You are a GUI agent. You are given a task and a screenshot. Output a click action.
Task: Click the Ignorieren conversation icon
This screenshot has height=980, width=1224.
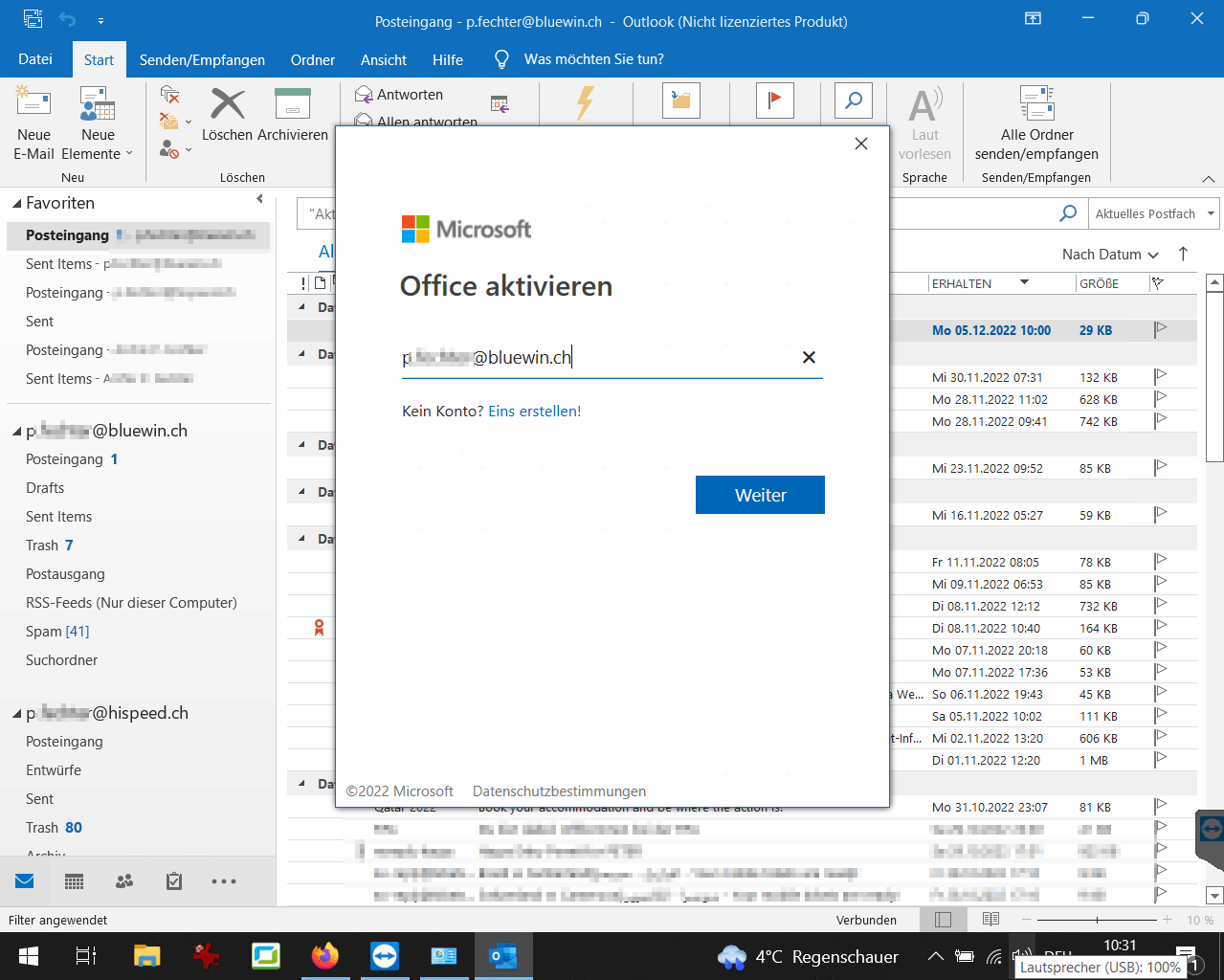click(169, 94)
